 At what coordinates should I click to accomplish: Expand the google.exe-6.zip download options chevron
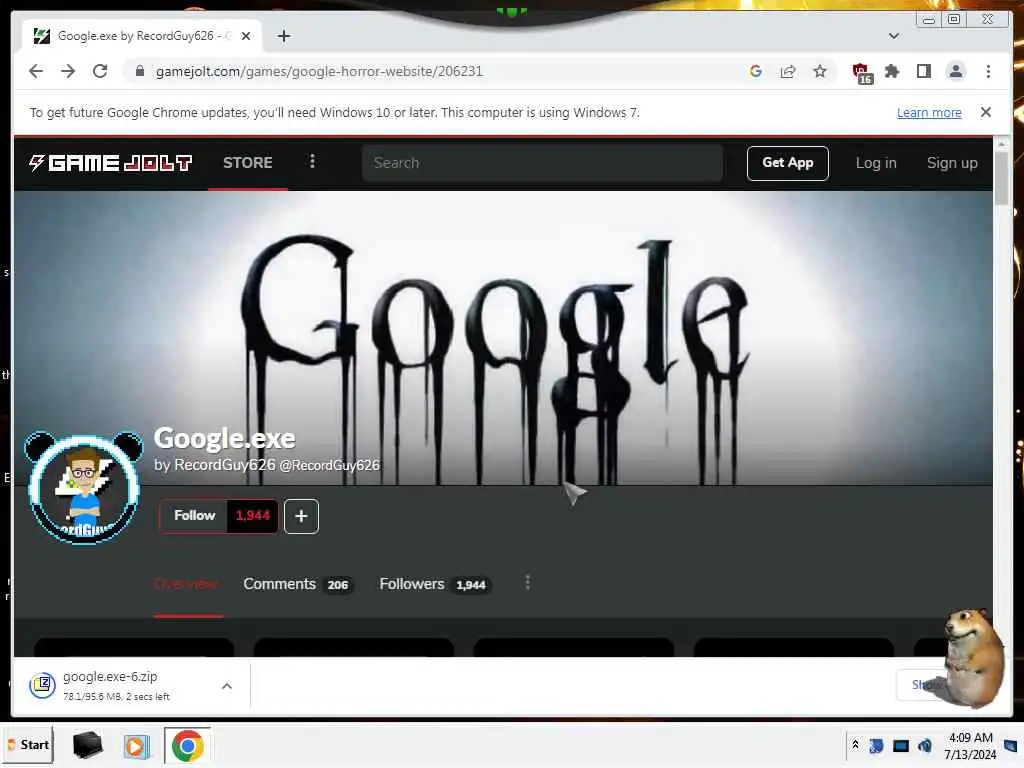tap(227, 686)
